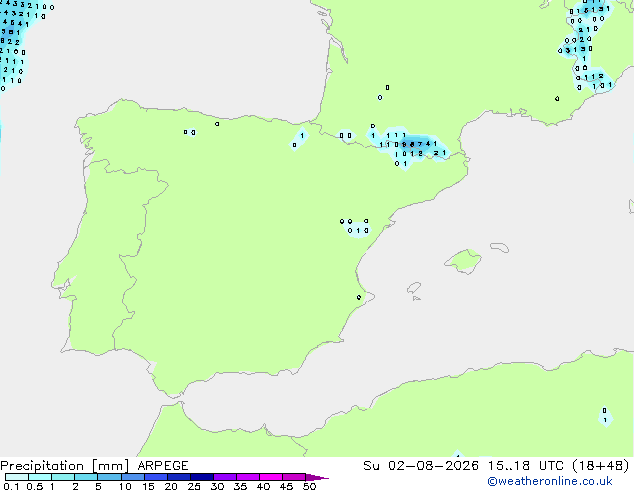Click the Ibiza island outline on the map
Image resolution: width=634 pixels, height=490 pixels.
click(x=414, y=288)
